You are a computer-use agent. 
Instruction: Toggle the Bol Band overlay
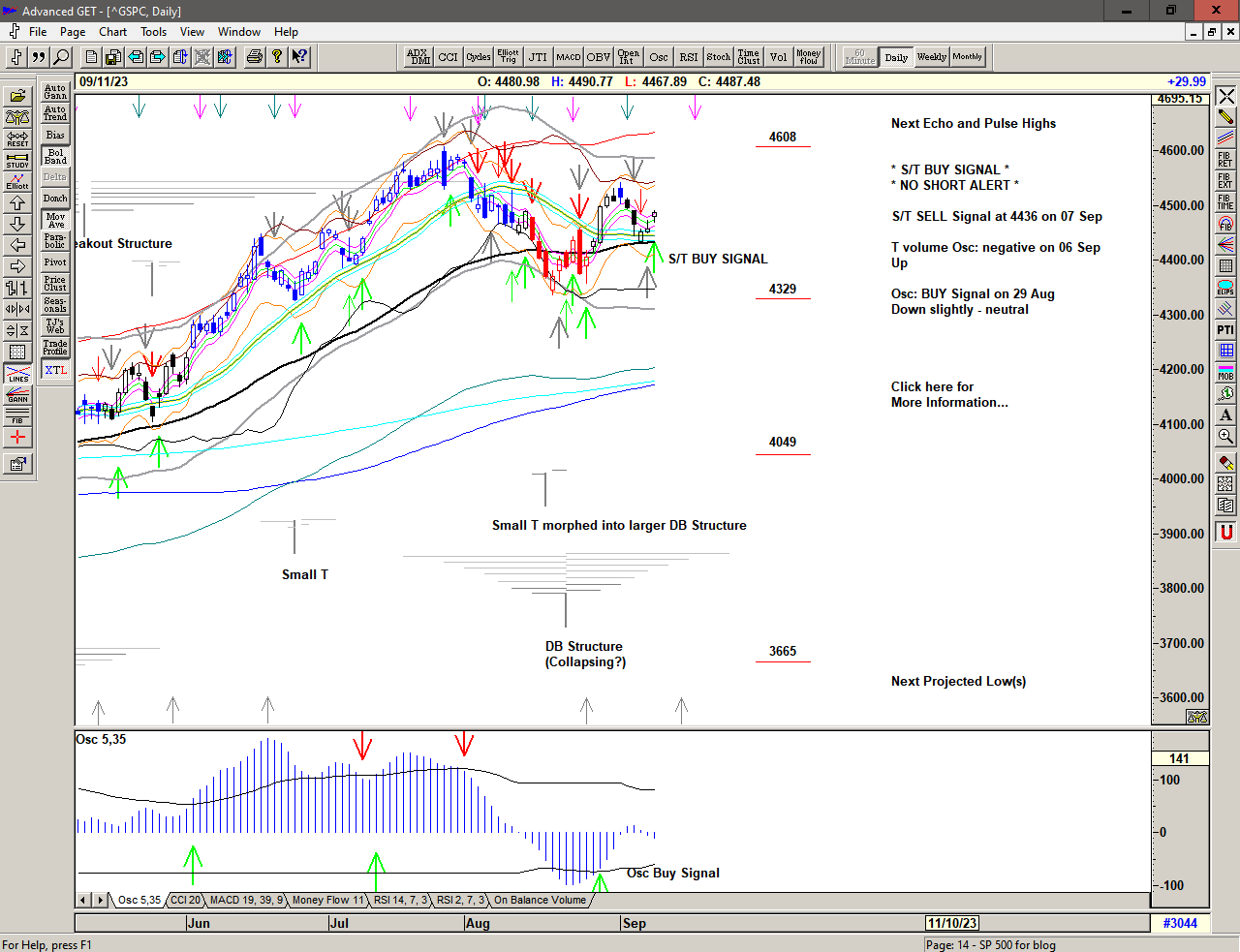[x=55, y=156]
